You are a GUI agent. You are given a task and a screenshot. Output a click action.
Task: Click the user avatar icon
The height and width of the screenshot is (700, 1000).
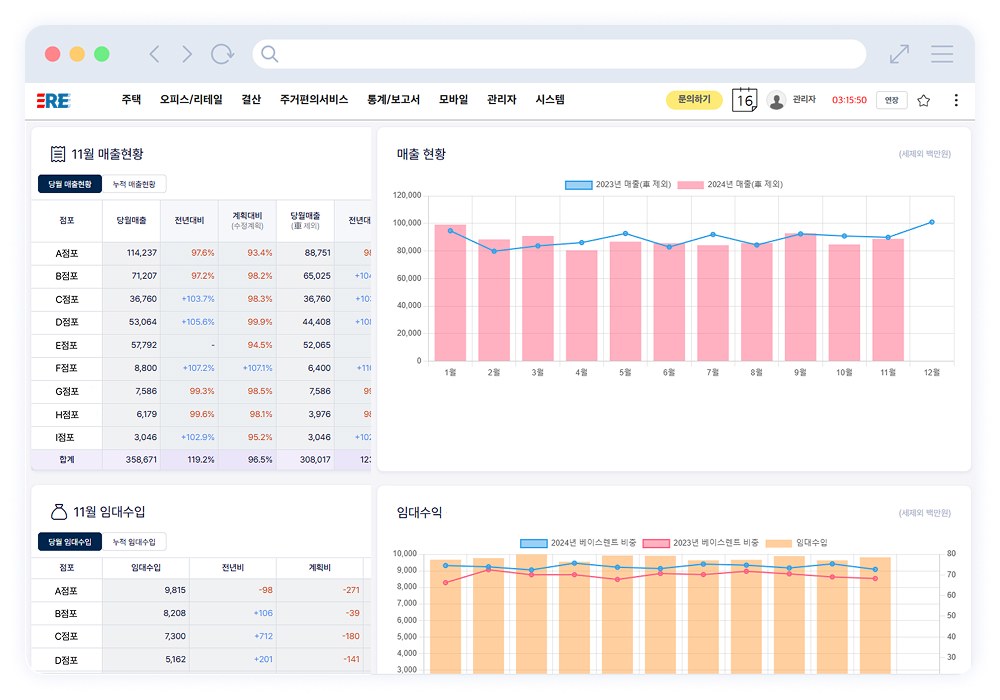tap(776, 100)
